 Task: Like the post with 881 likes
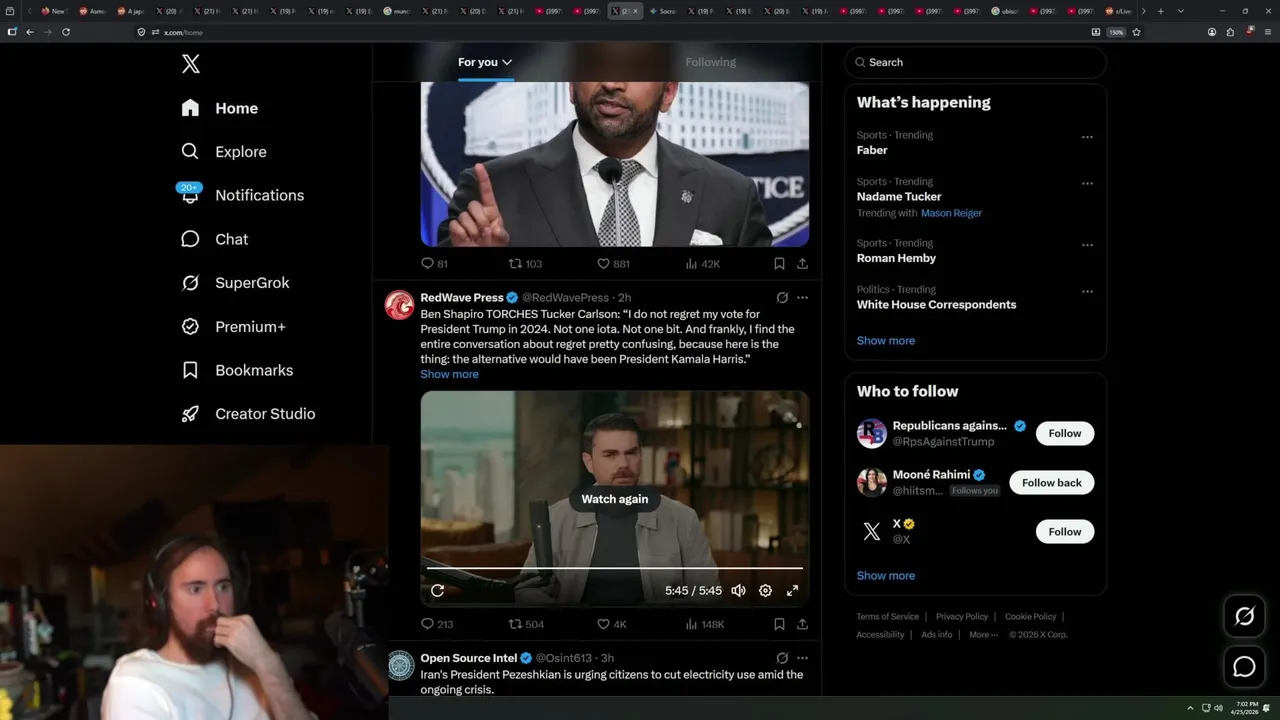click(x=613, y=264)
